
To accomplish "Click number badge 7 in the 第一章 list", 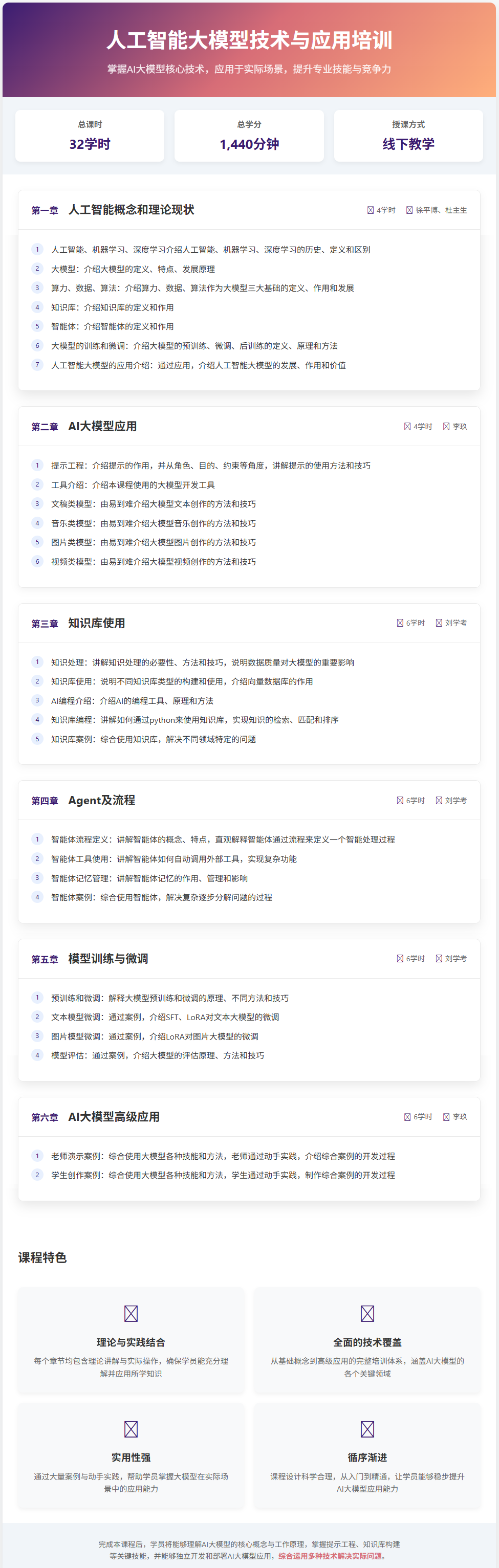I will point(37,365).
